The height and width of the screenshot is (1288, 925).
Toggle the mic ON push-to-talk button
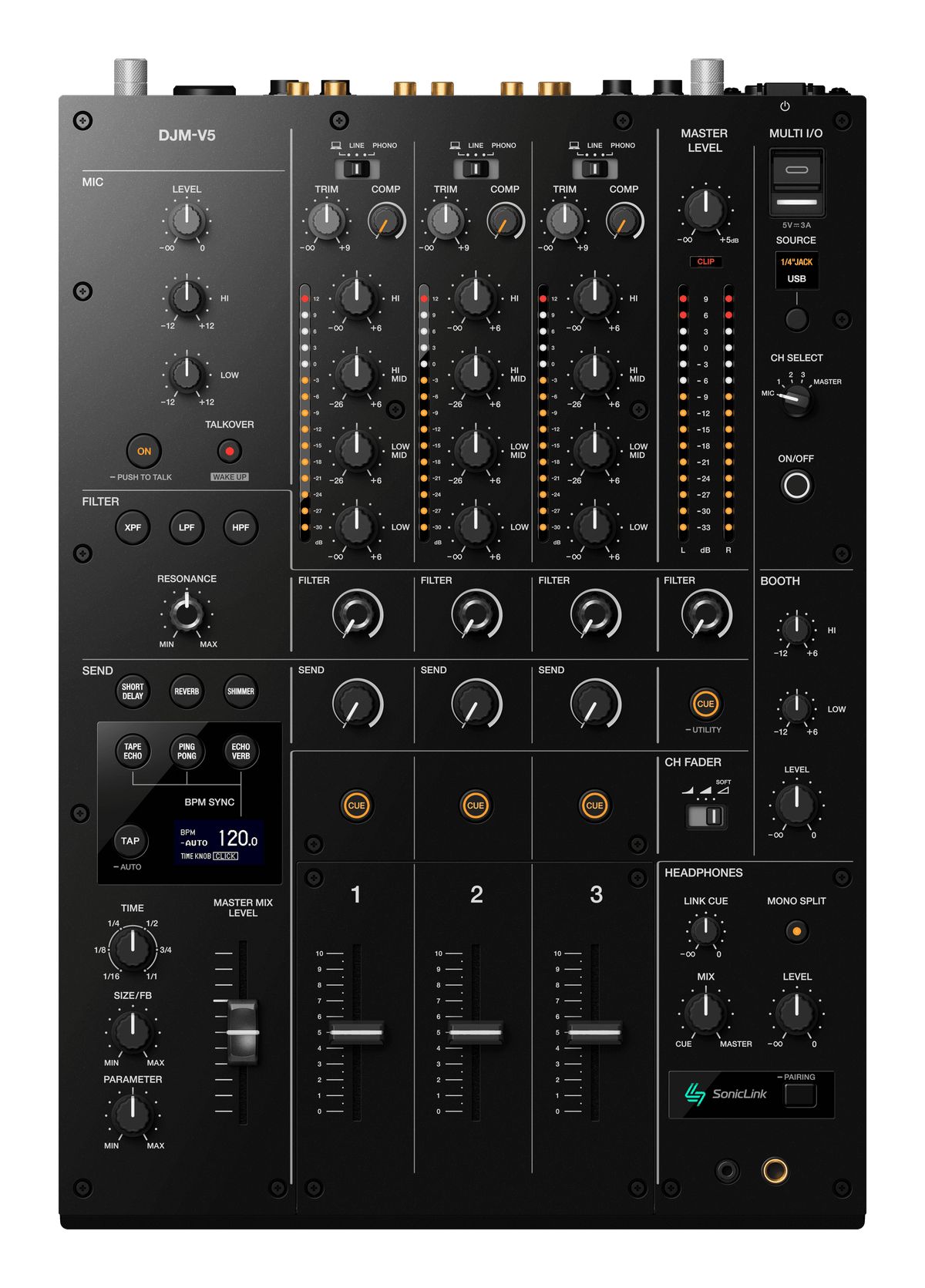144,451
